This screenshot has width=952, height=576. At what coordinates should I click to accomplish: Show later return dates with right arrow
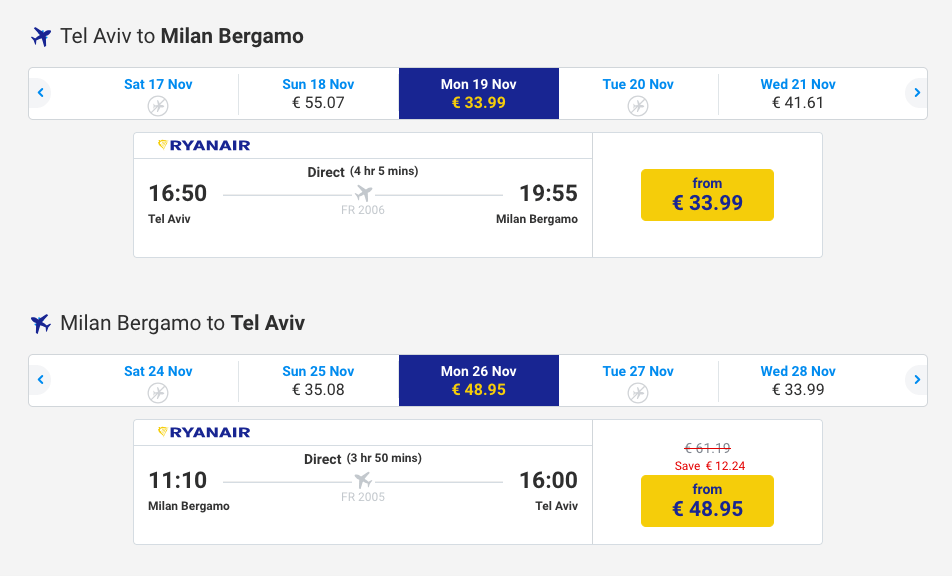(x=916, y=380)
